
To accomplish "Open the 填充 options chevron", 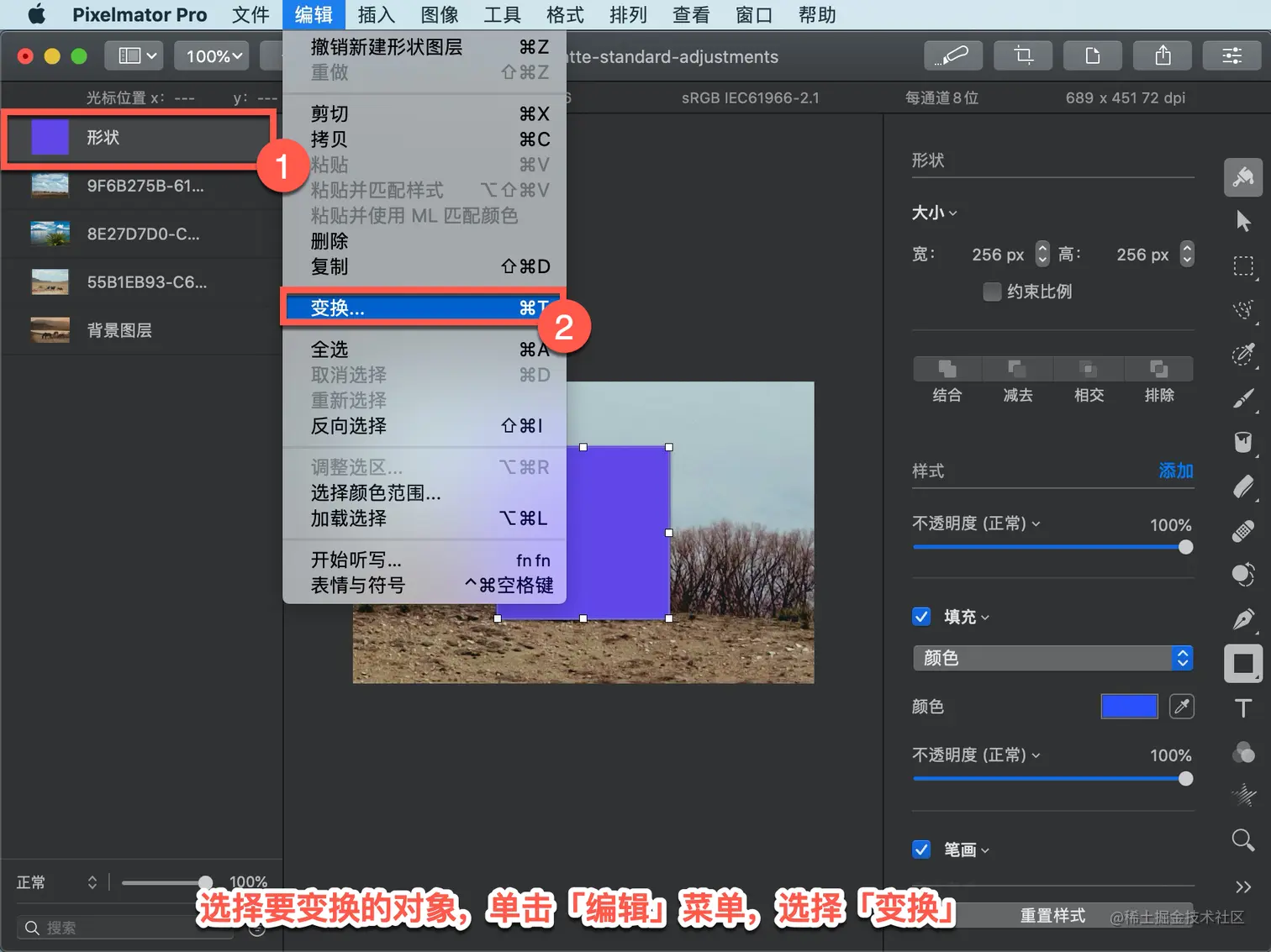I will tap(985, 618).
